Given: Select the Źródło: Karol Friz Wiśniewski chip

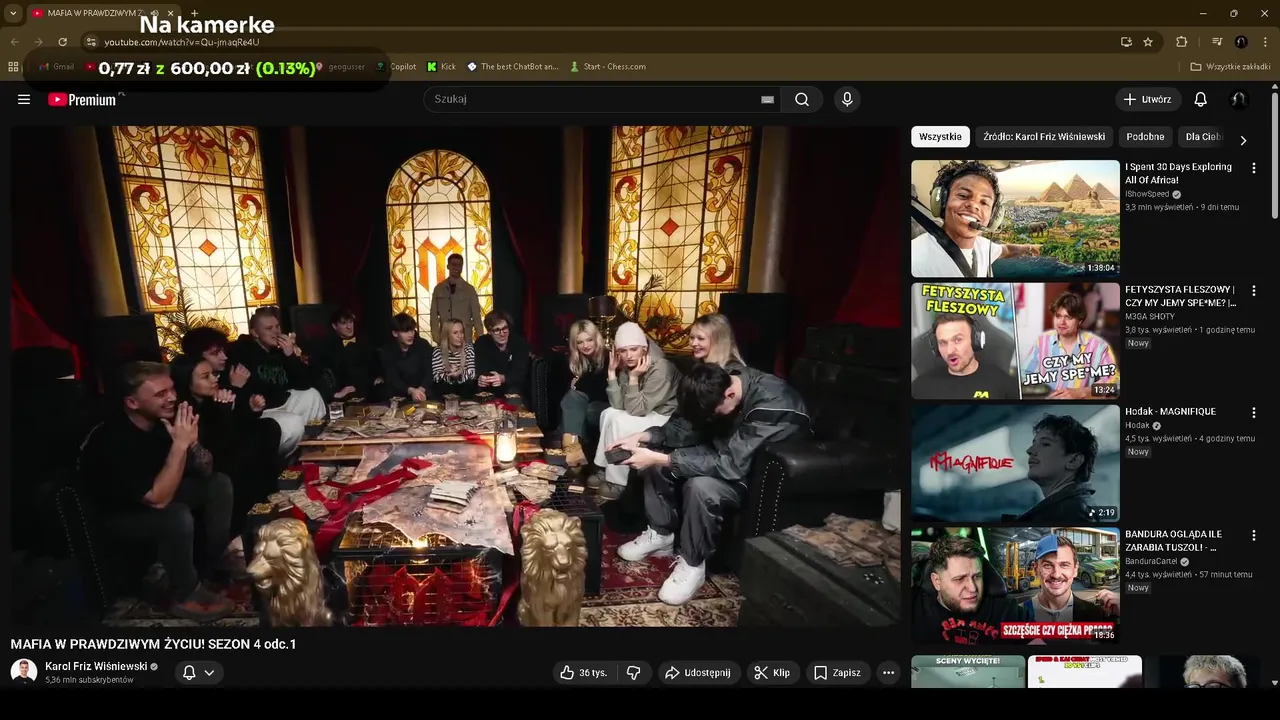Looking at the screenshot, I should [x=1044, y=137].
